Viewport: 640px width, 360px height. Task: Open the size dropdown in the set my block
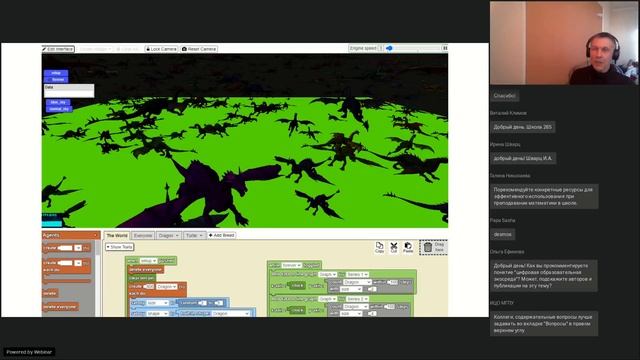pyautogui.click(x=157, y=303)
